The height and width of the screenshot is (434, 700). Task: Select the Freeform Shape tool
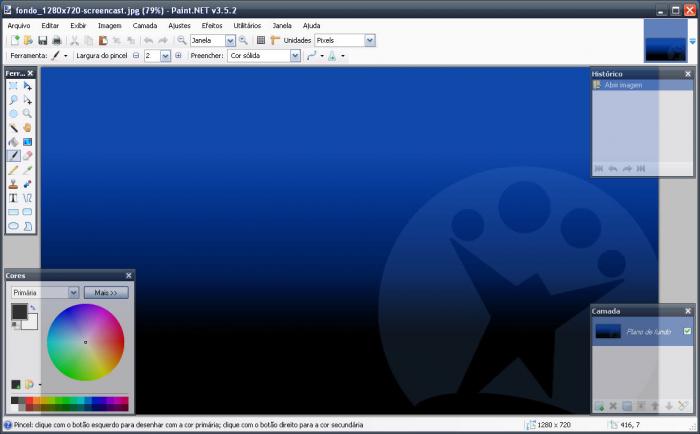coord(28,226)
